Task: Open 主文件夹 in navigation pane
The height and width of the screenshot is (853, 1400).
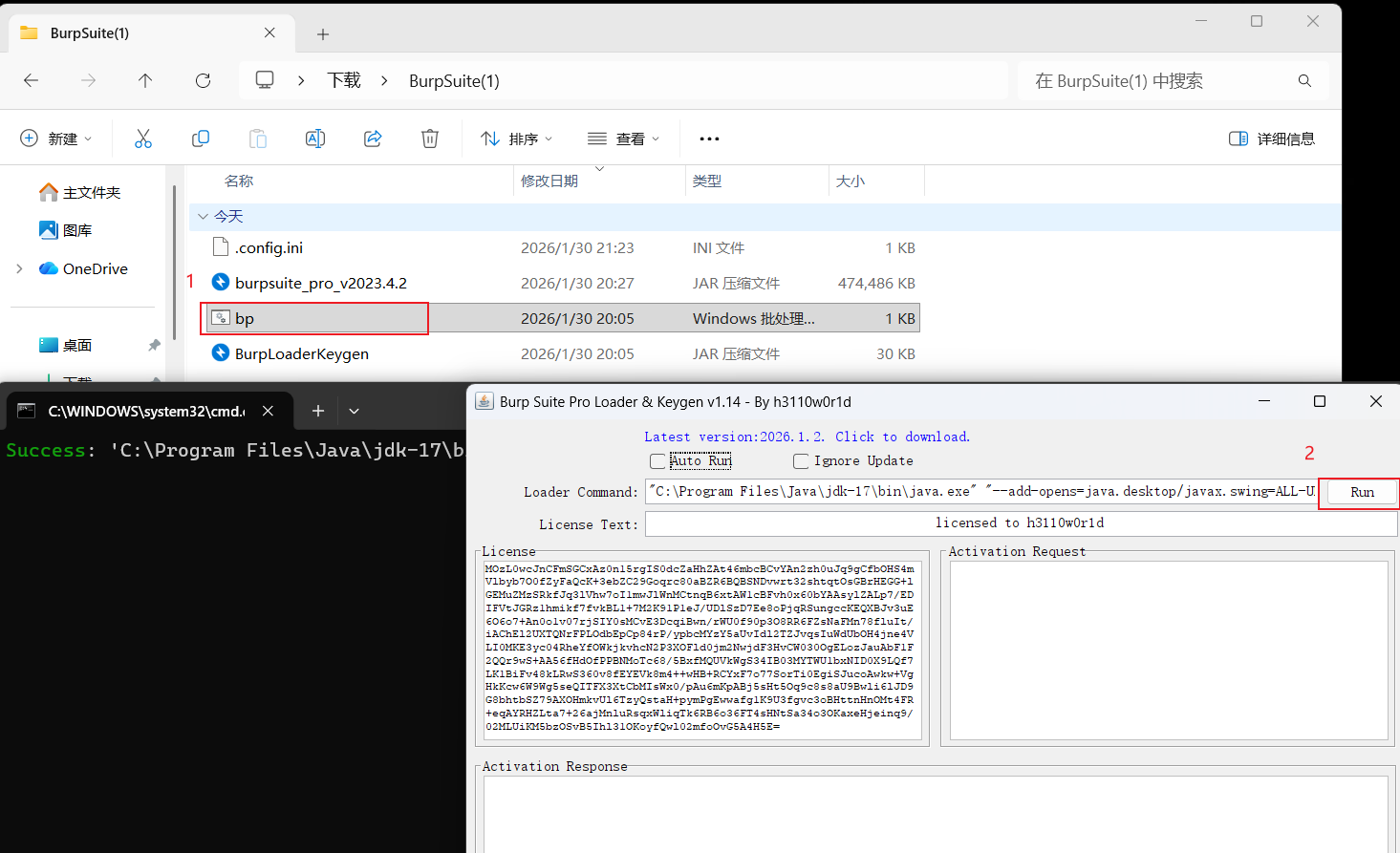Action: pos(80,193)
